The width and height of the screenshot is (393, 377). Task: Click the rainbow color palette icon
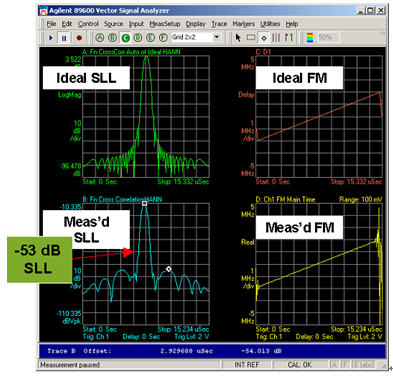tap(310, 38)
